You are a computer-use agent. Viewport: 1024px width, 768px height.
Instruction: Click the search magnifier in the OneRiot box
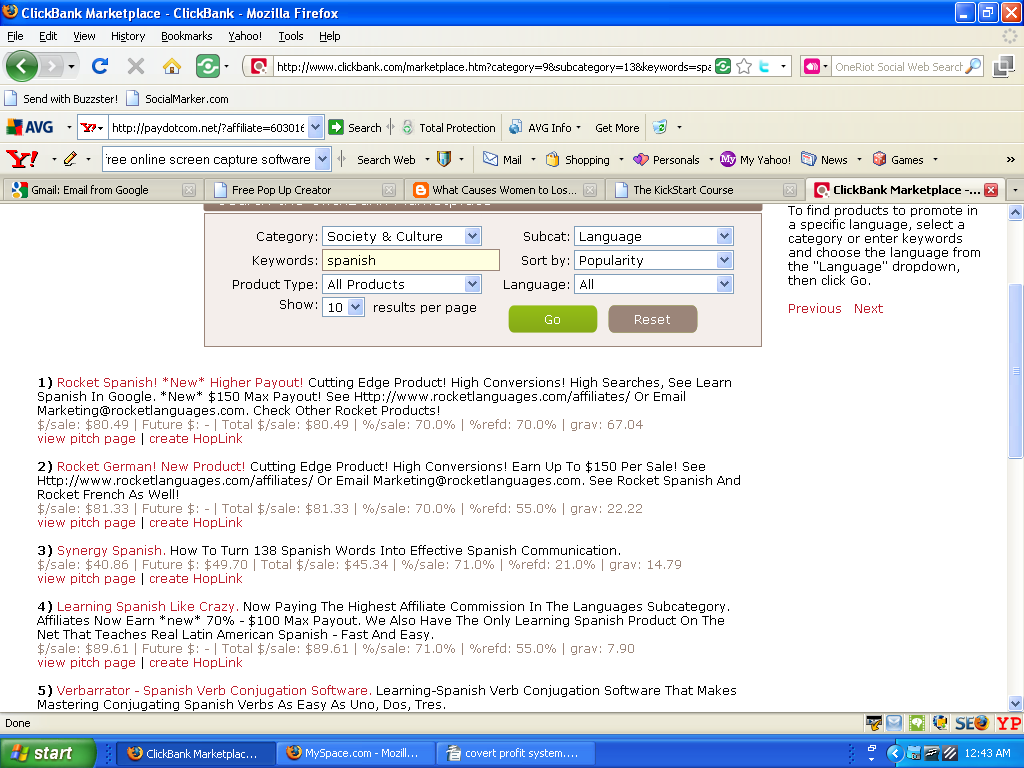pyautogui.click(x=973, y=67)
